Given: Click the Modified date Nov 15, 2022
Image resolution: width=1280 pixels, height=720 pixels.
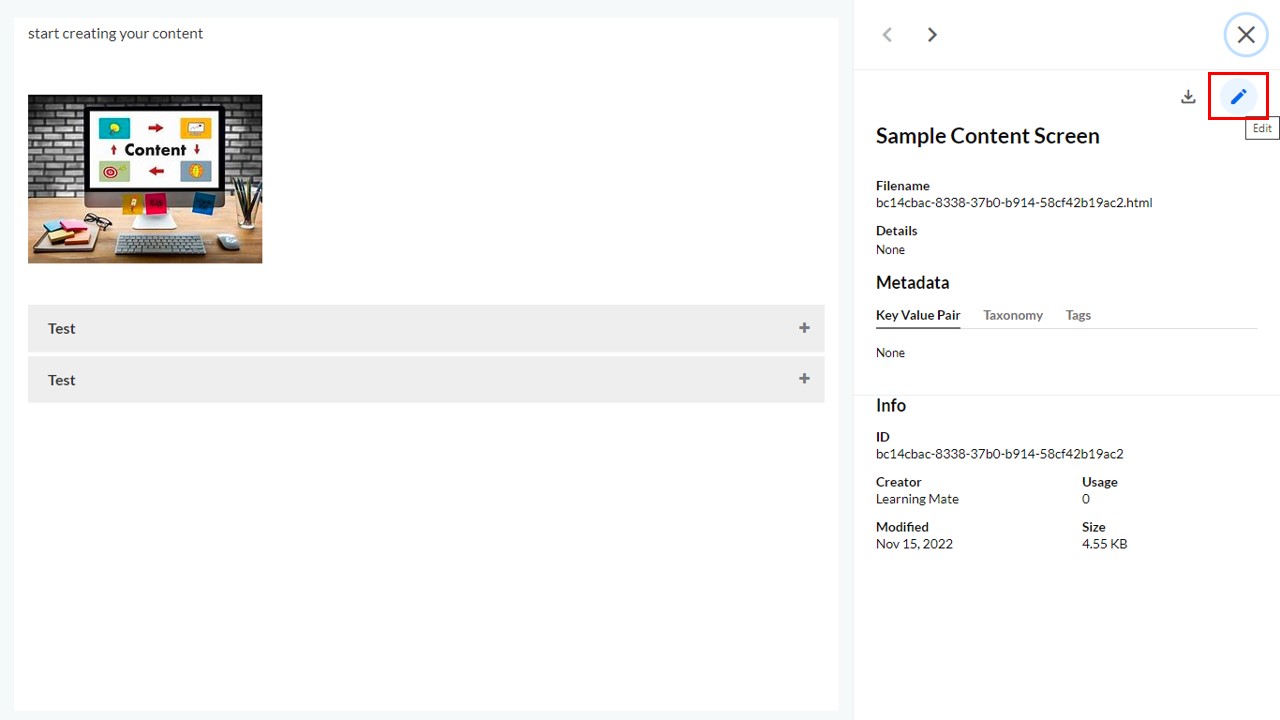Looking at the screenshot, I should pos(914,544).
